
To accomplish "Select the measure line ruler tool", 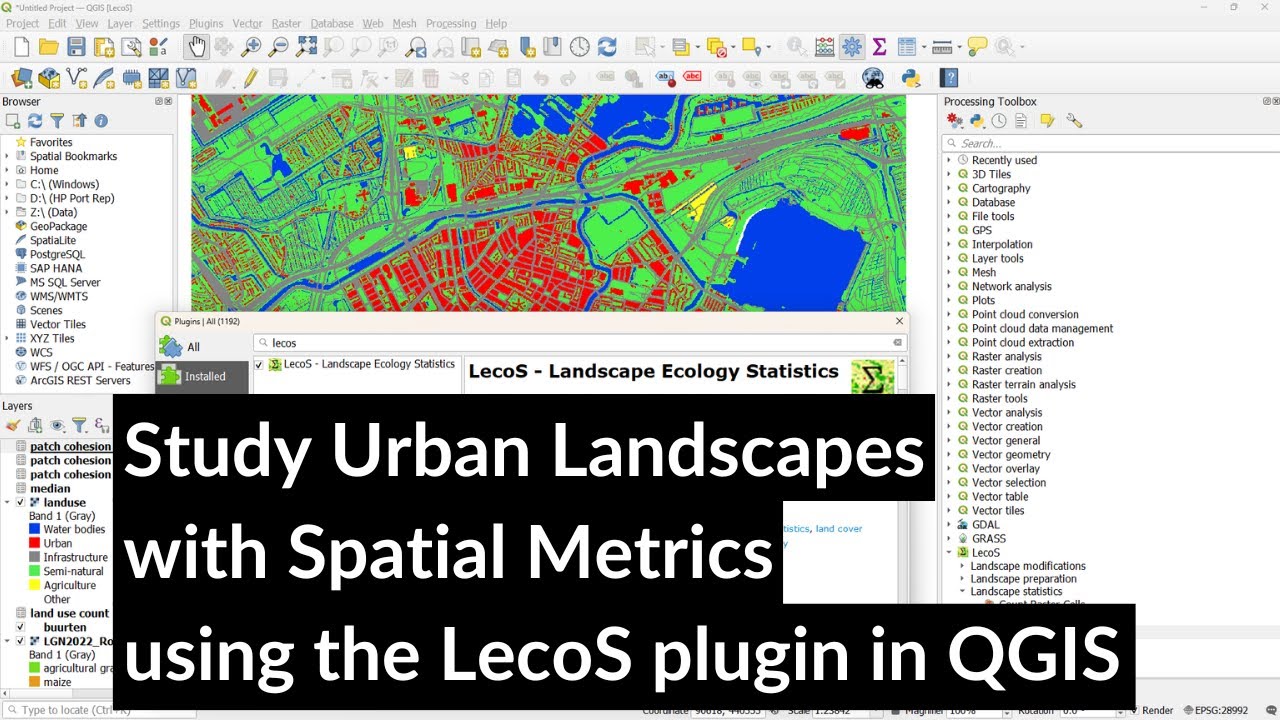I will [941, 46].
